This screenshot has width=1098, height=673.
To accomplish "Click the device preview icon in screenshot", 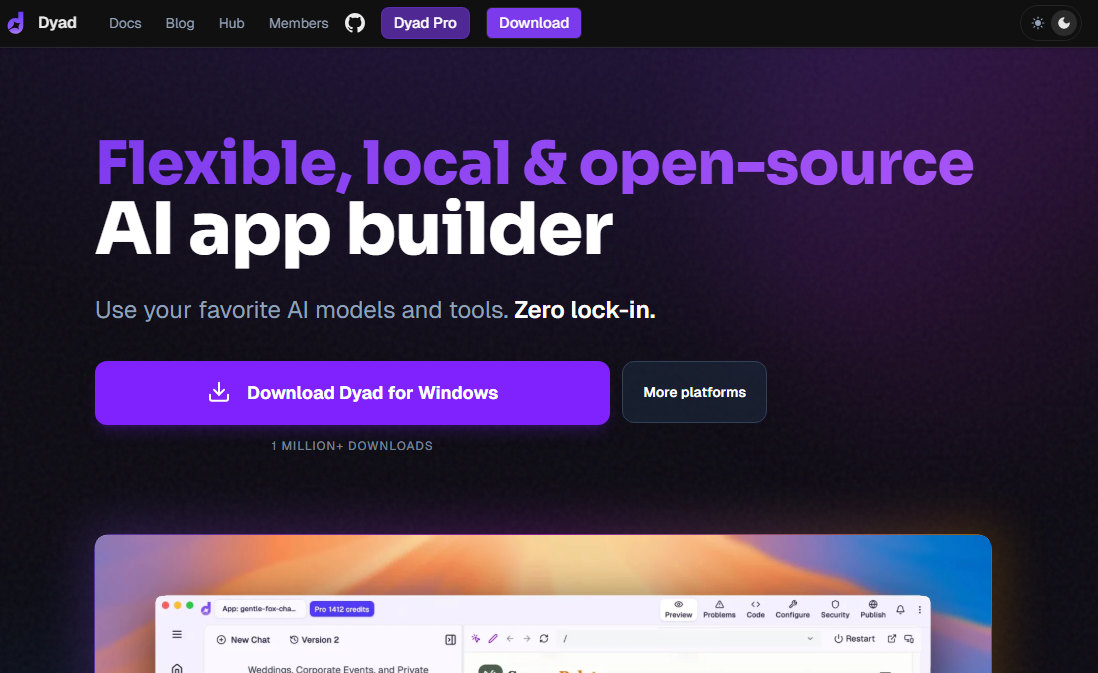I will [x=909, y=639].
